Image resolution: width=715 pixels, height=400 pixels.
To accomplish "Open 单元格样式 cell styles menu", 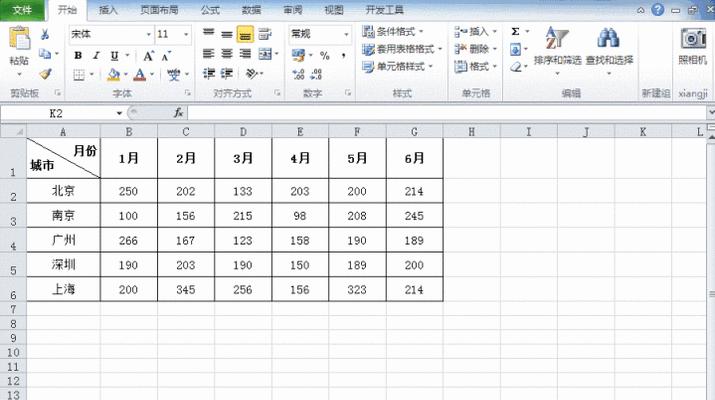I will click(x=398, y=67).
